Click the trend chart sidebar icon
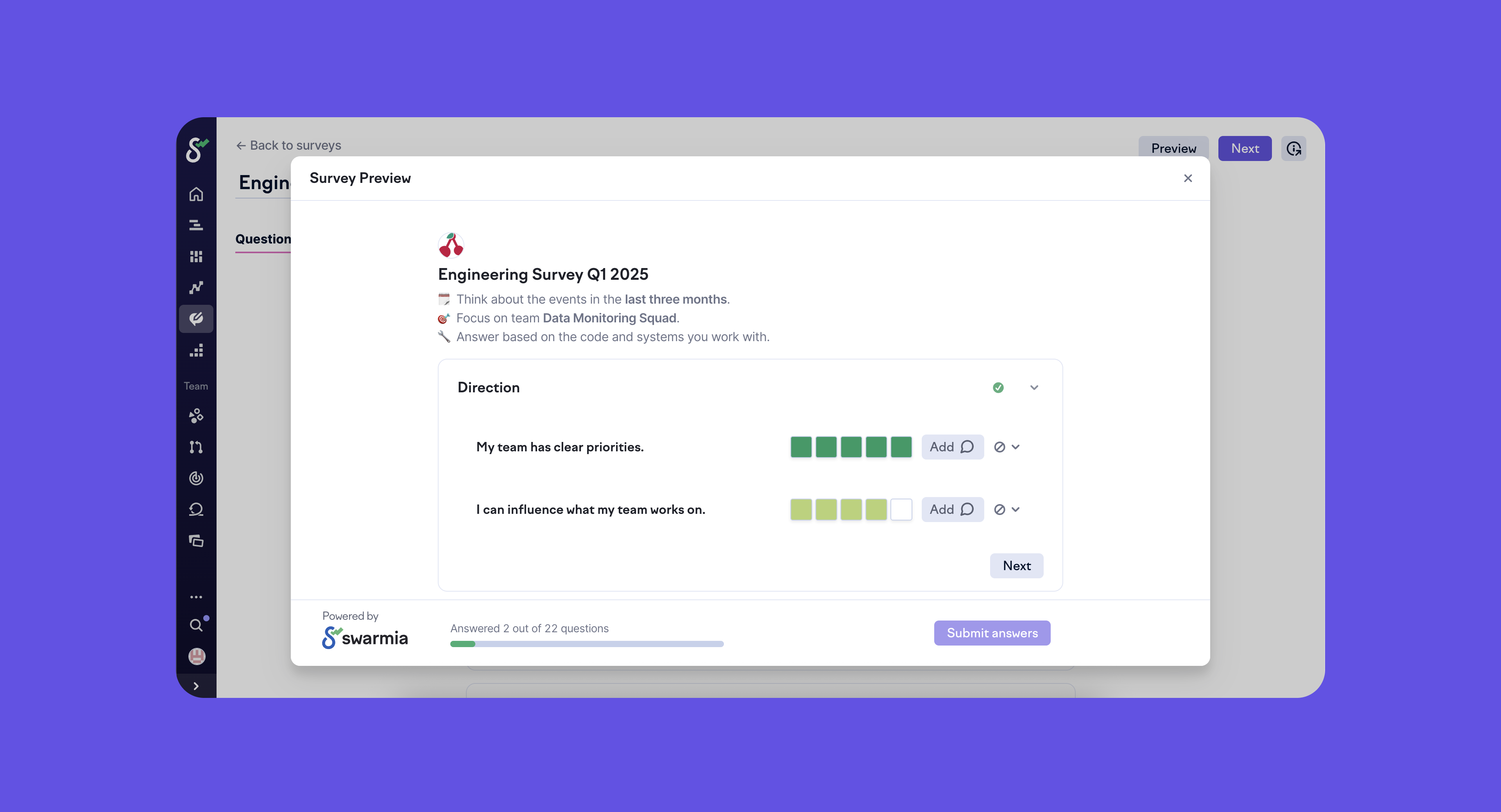The width and height of the screenshot is (1501, 812). (196, 287)
